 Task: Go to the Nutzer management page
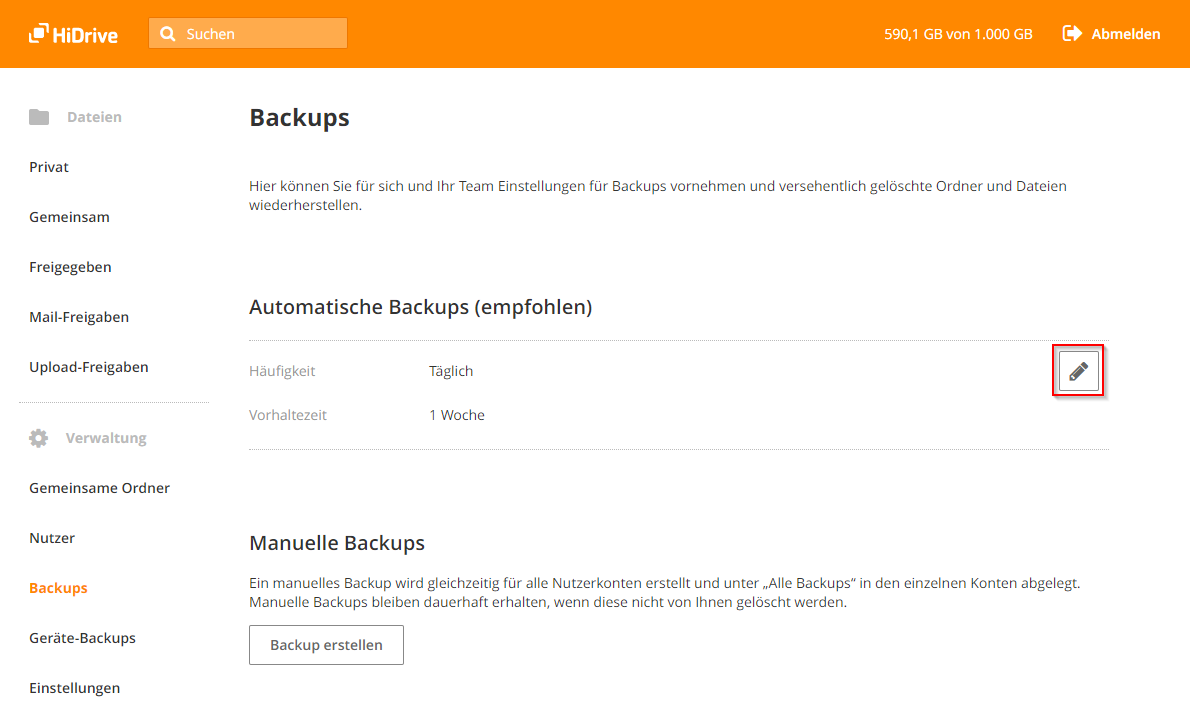(x=52, y=538)
